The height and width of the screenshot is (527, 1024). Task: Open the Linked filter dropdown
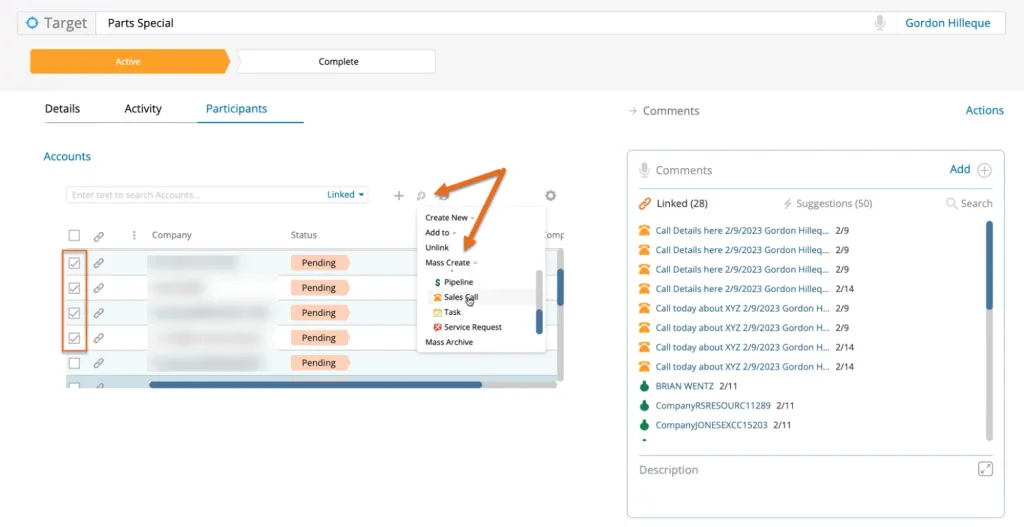346,195
